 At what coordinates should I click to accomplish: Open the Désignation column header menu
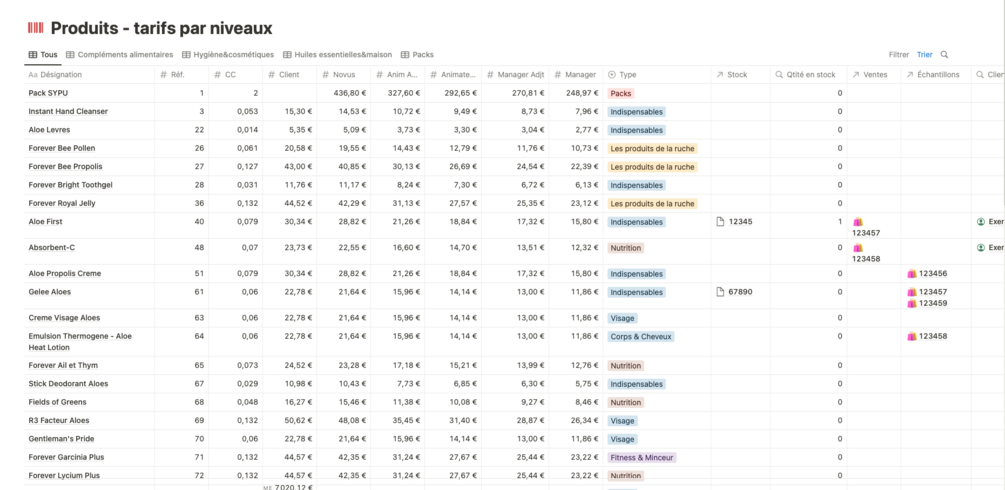coord(60,75)
